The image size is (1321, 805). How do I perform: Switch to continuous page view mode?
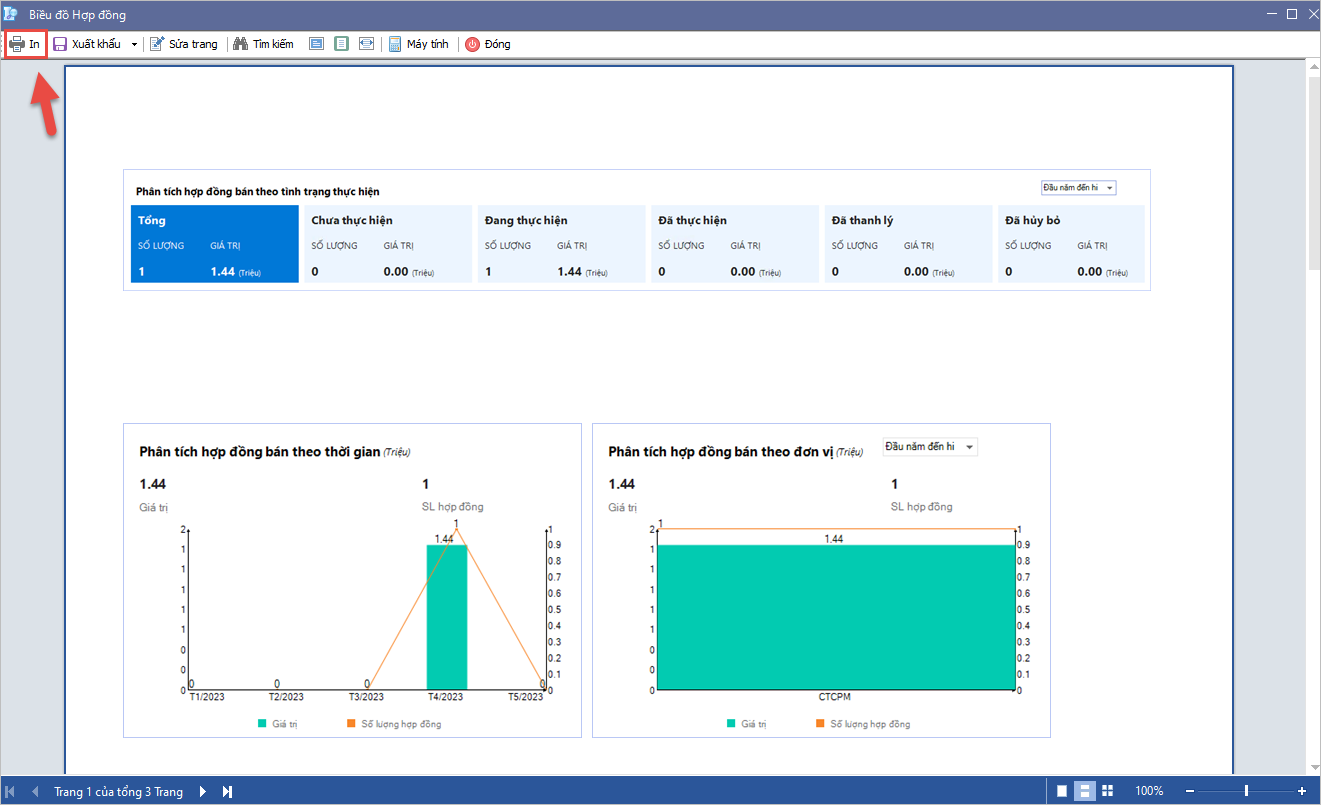pyautogui.click(x=1085, y=791)
